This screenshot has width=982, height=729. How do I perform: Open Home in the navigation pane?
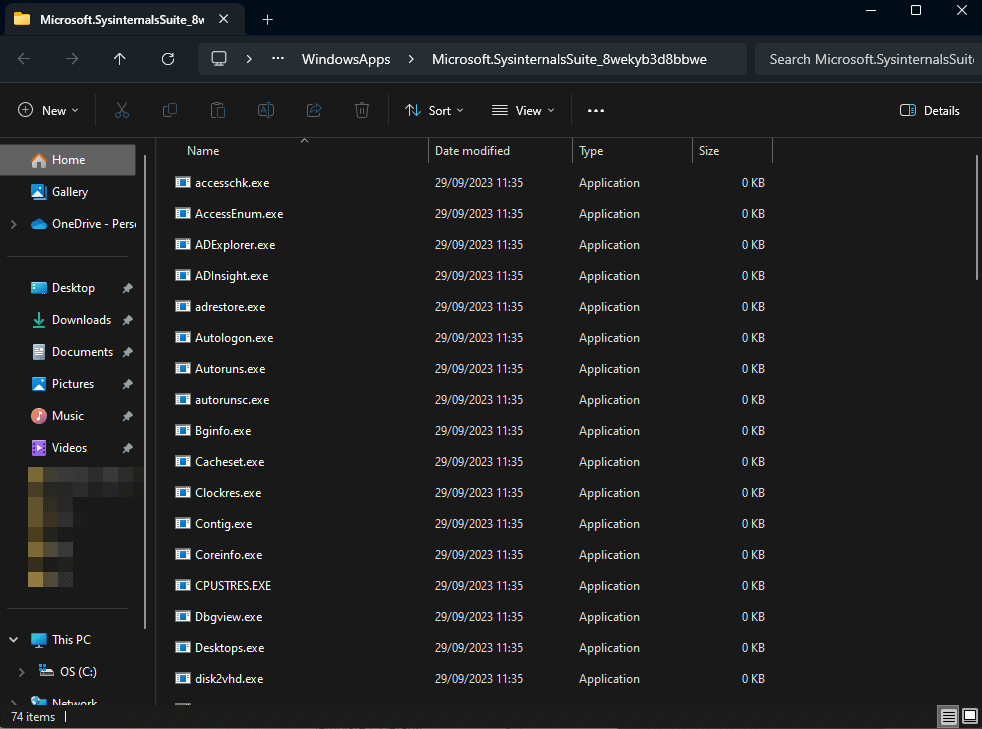[x=68, y=160]
